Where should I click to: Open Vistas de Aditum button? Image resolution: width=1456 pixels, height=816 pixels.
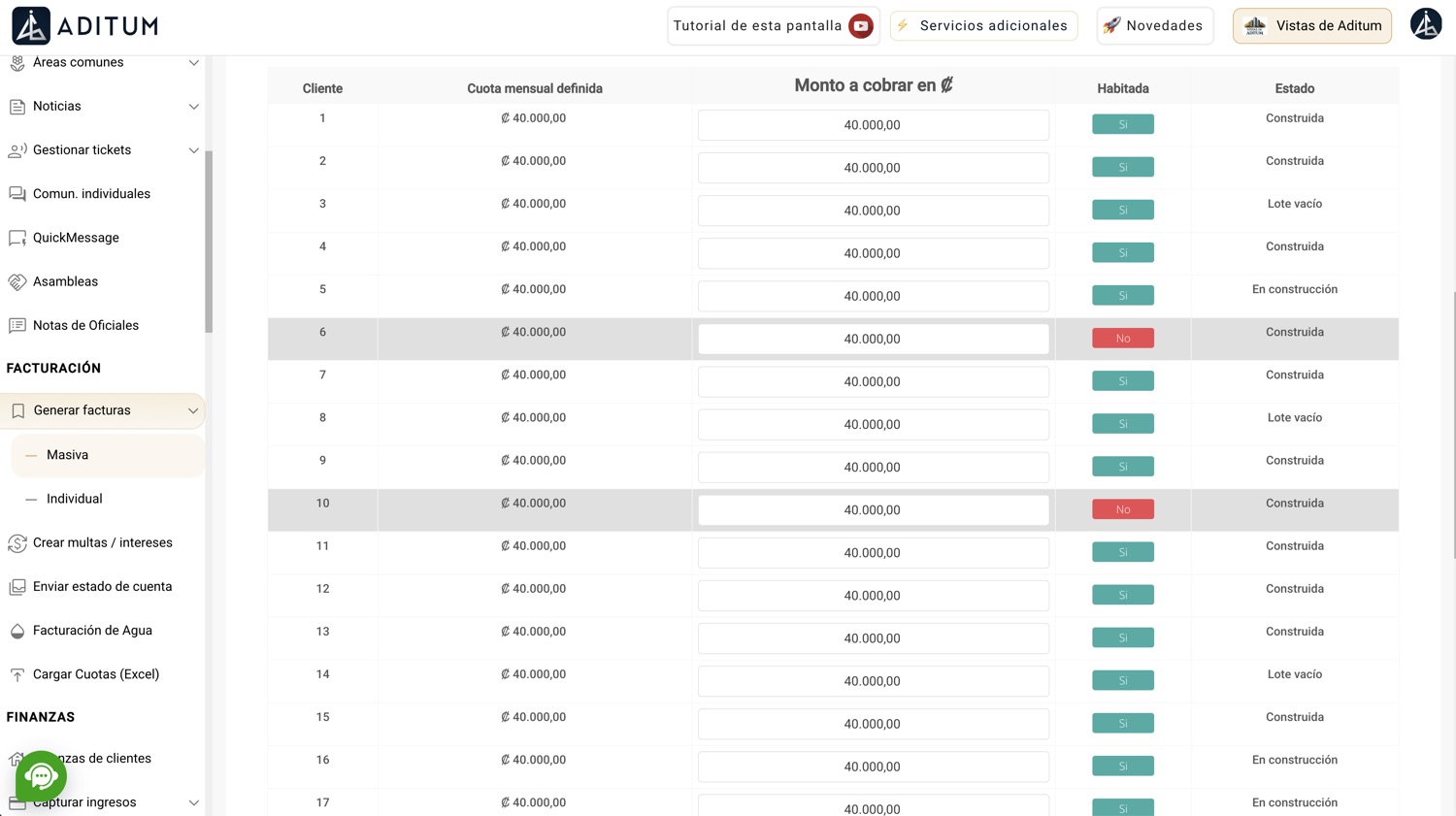(x=1312, y=25)
